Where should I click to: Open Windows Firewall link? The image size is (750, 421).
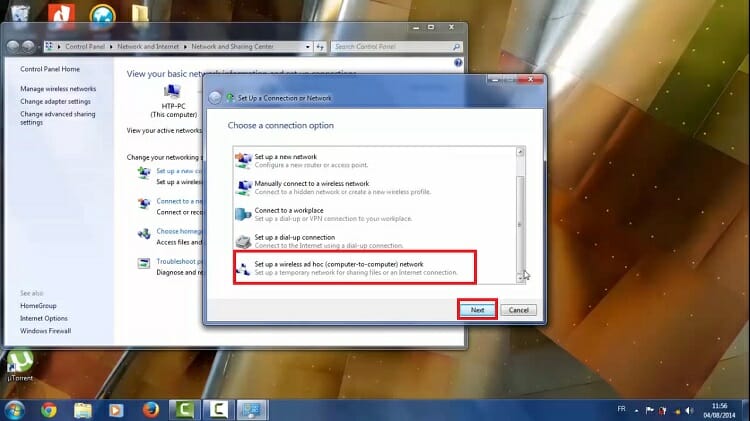[45, 331]
